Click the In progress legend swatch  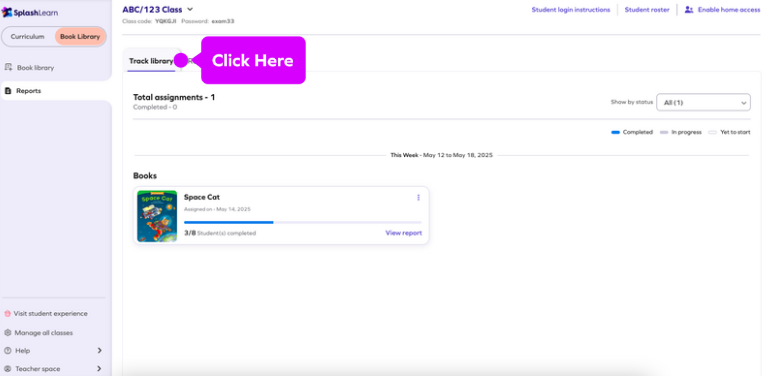coord(664,132)
